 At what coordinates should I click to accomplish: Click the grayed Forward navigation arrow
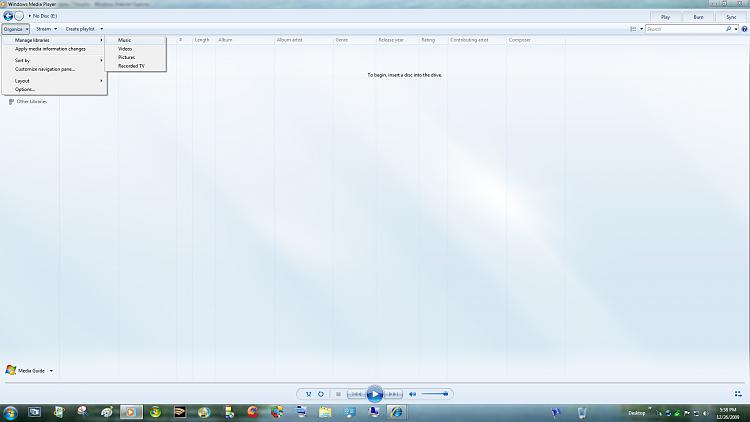19,16
